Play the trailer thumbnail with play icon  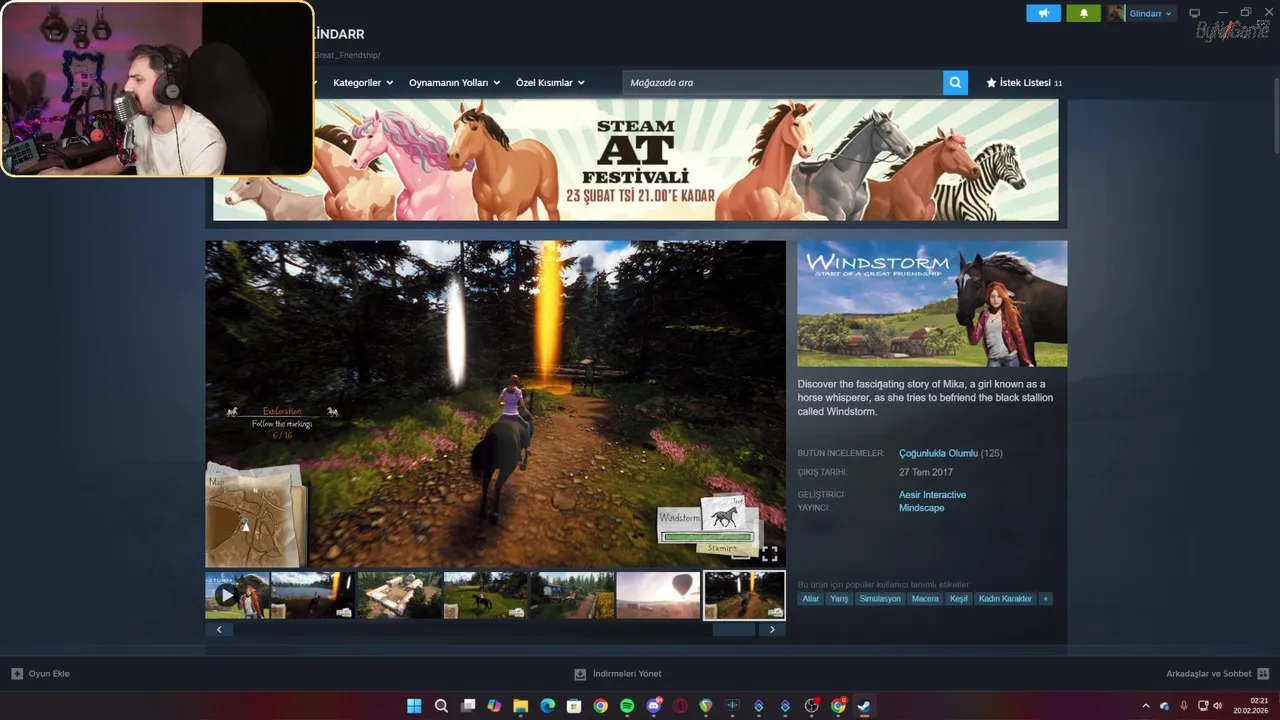237,595
